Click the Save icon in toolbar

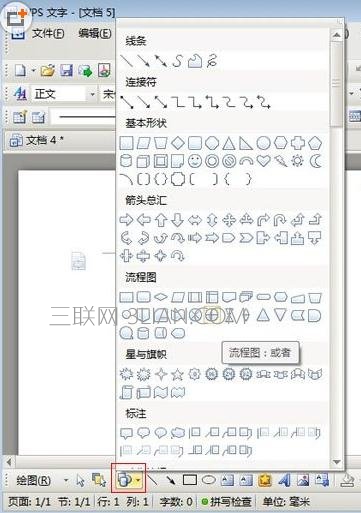point(66,71)
